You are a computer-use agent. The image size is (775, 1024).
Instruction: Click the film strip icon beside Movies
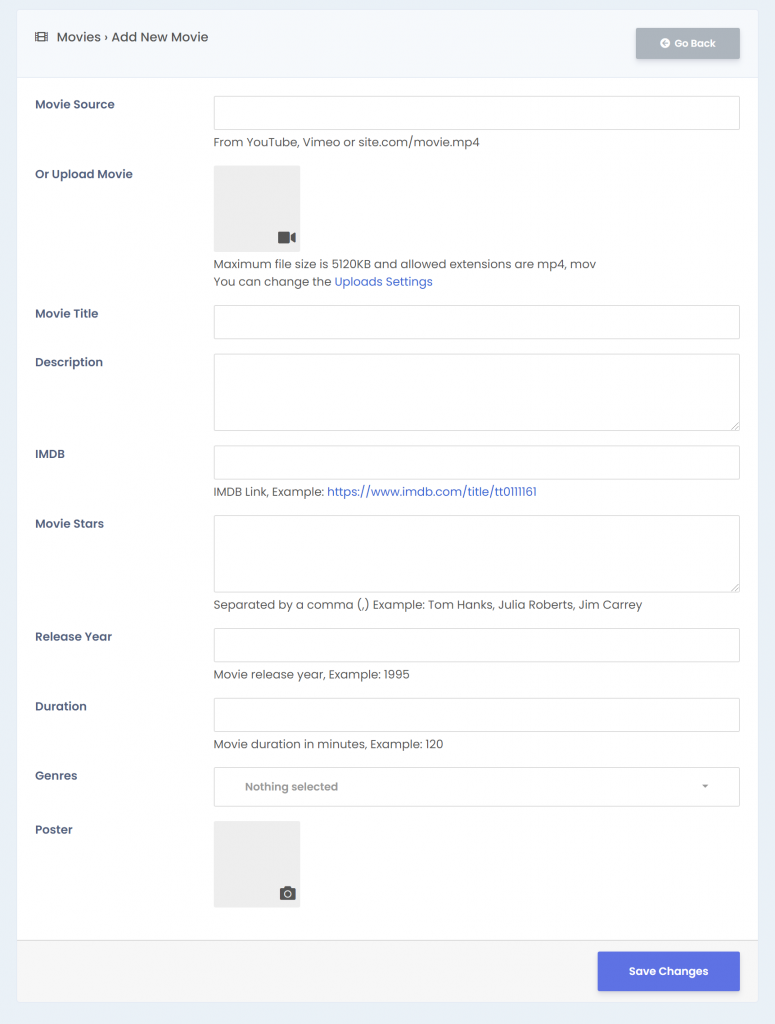(41, 37)
